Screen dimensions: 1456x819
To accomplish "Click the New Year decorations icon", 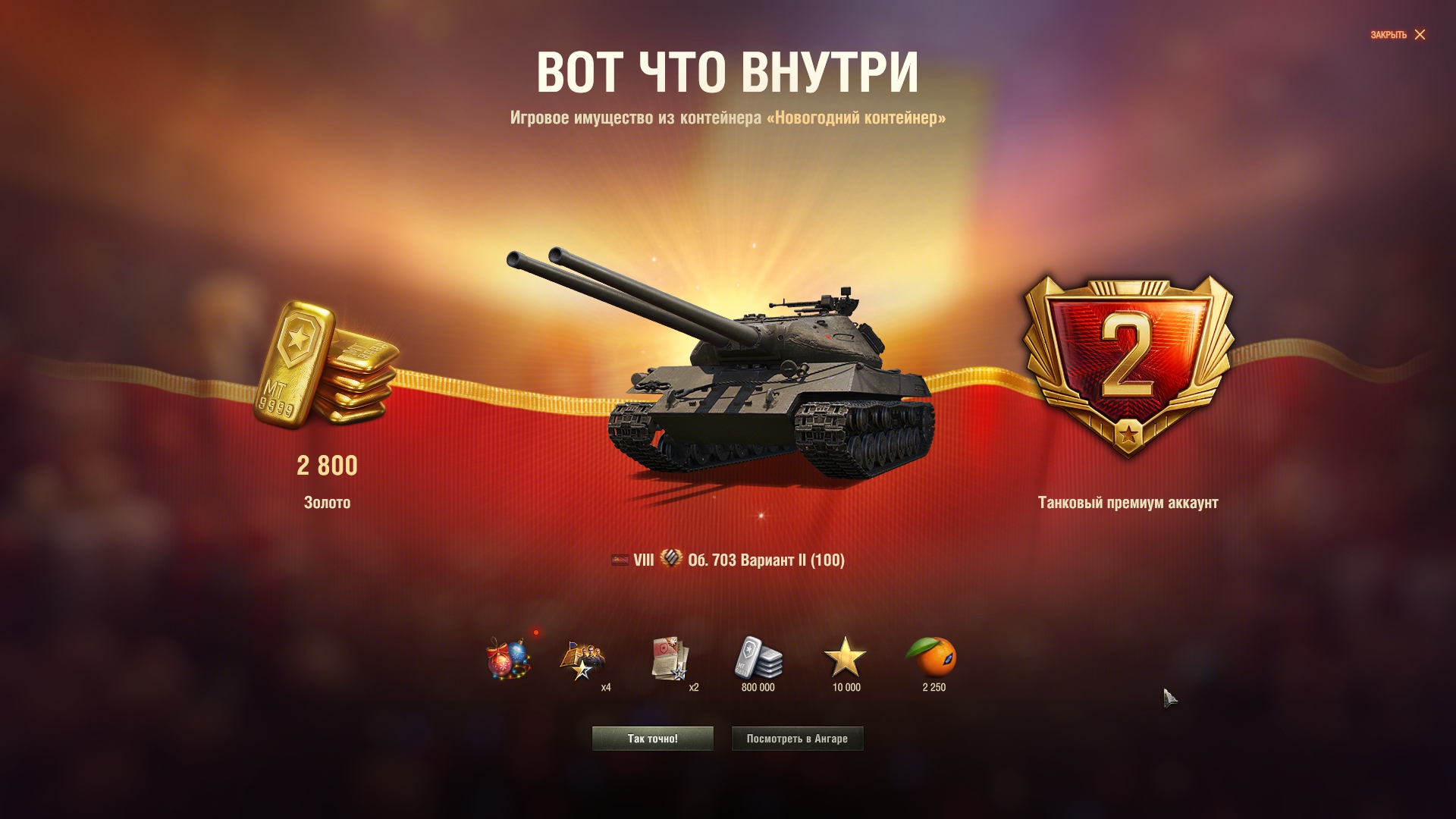I will pos(509,657).
